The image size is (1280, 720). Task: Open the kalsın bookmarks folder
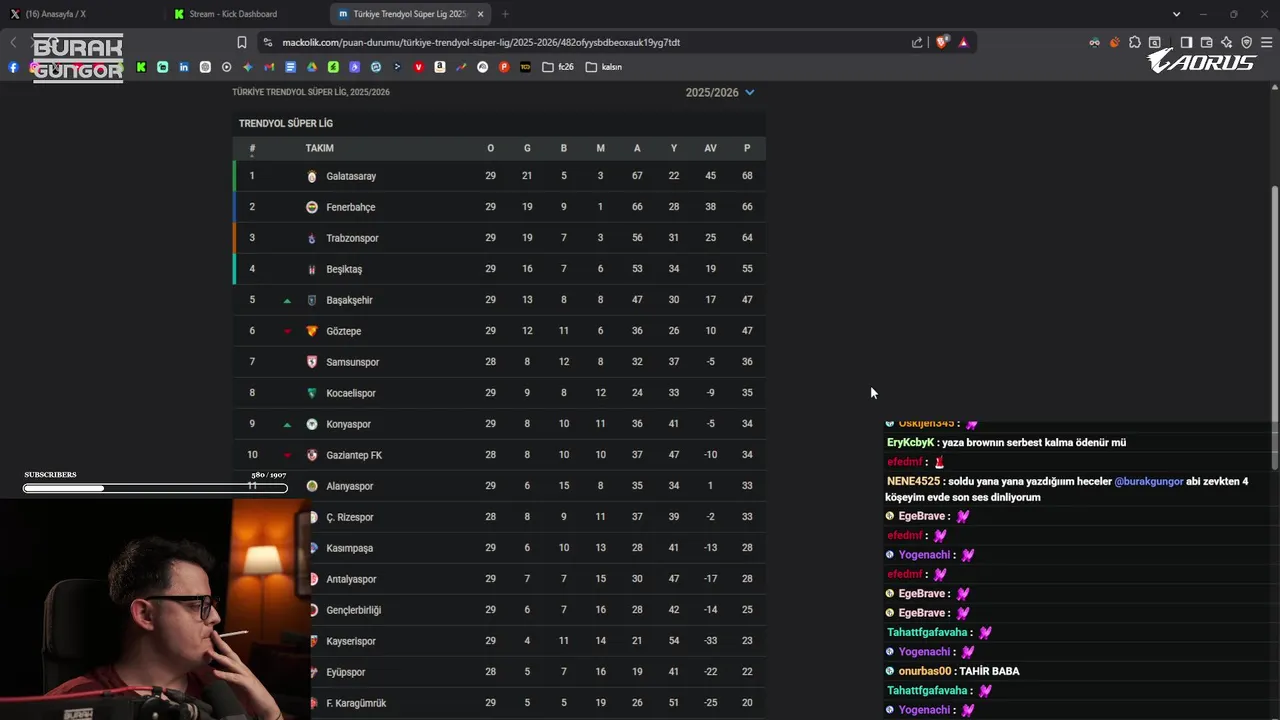604,67
